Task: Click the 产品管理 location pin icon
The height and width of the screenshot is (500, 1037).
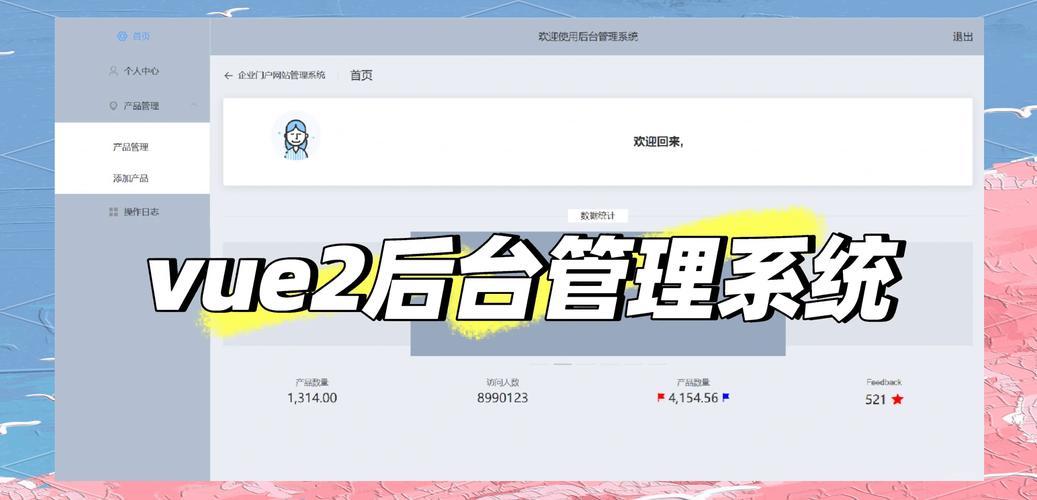Action: click(113, 106)
